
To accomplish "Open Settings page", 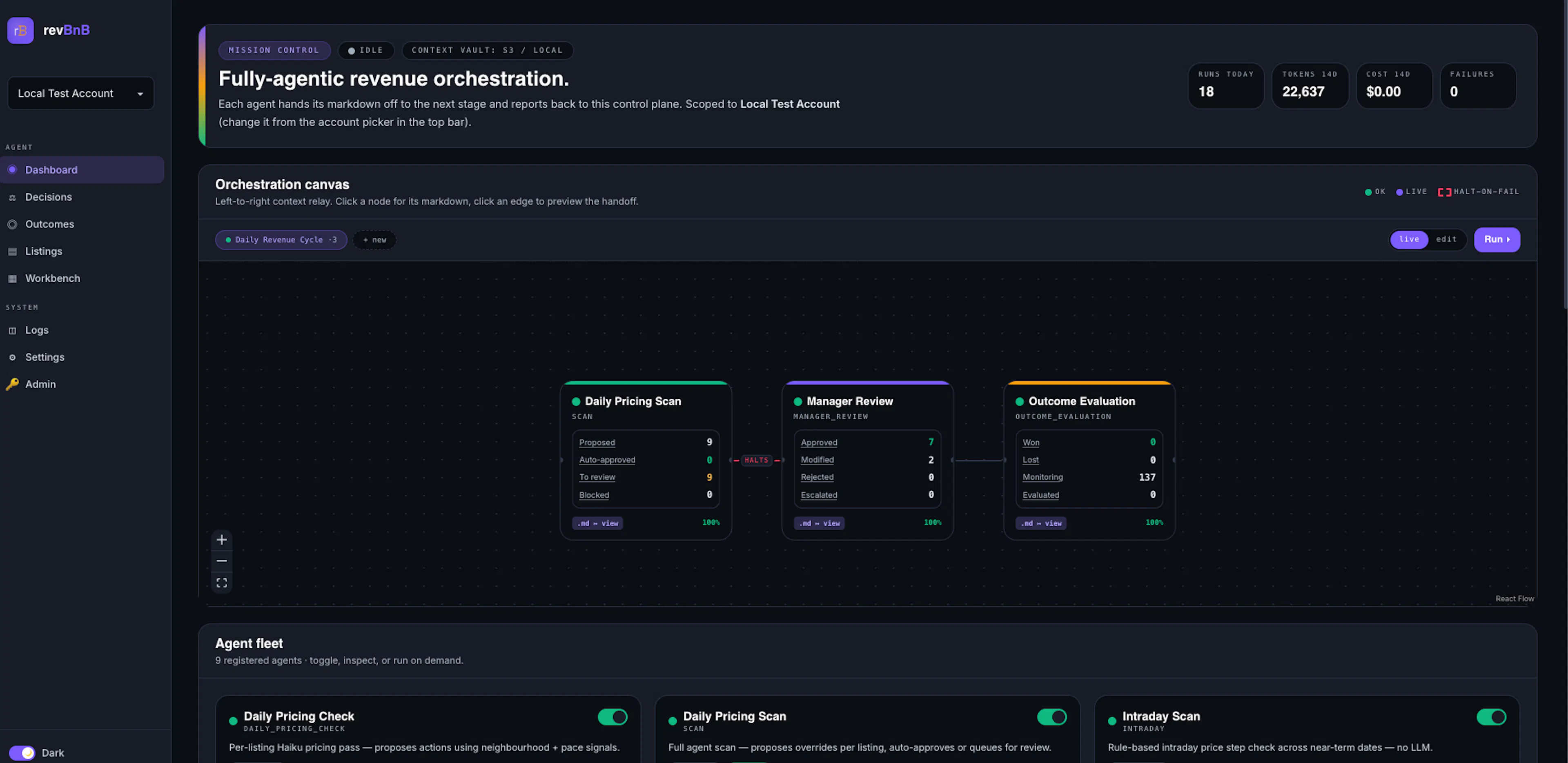I will coord(82,357).
